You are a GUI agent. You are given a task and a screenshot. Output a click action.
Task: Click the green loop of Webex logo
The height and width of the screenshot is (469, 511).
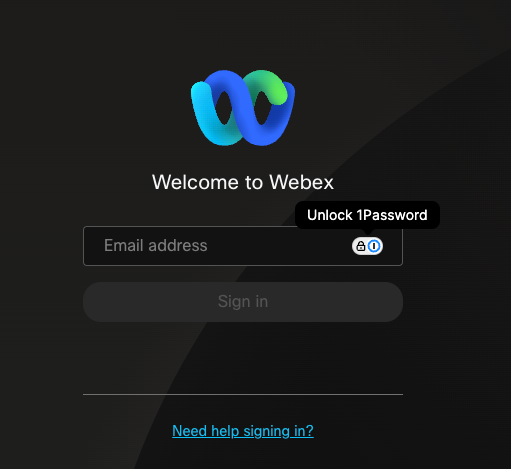(x=271, y=87)
